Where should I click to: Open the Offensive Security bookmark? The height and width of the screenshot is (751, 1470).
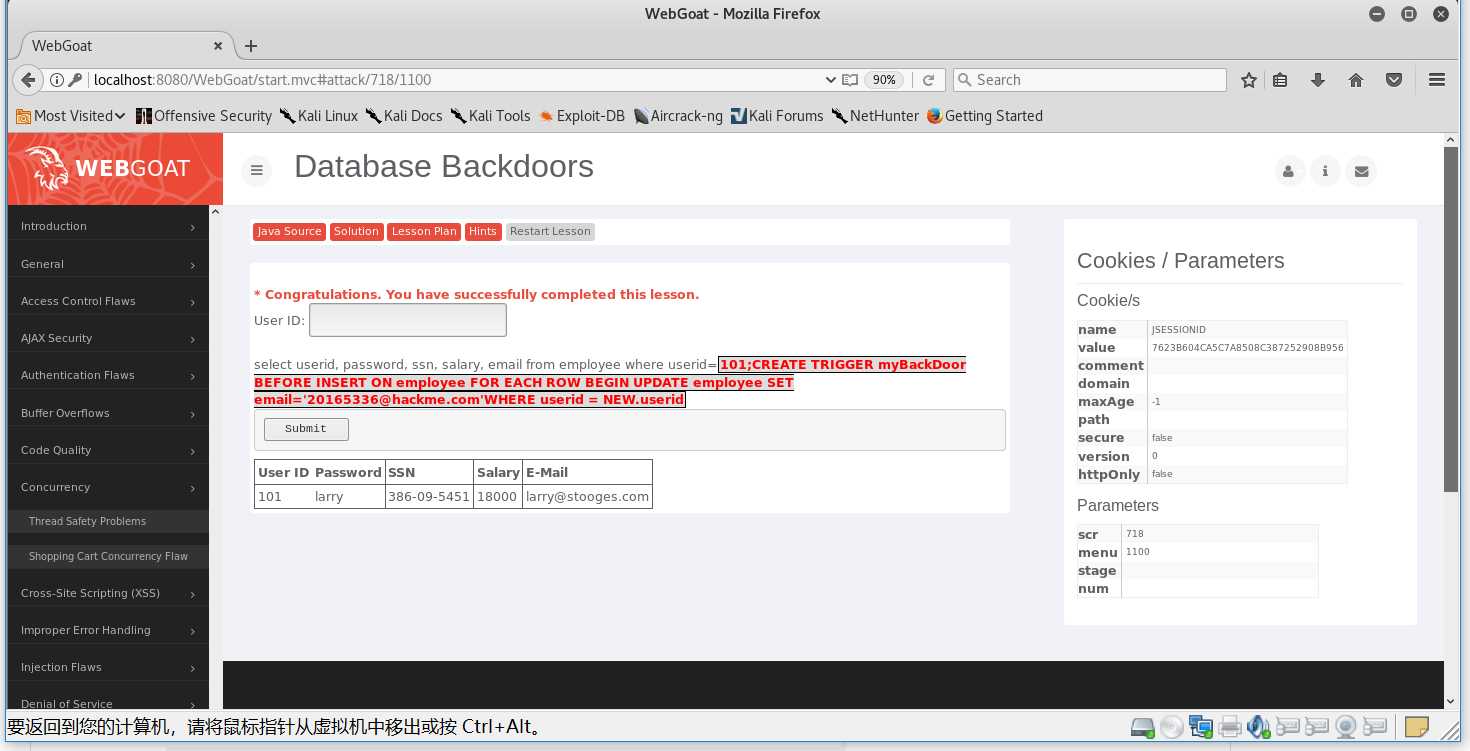coord(204,116)
